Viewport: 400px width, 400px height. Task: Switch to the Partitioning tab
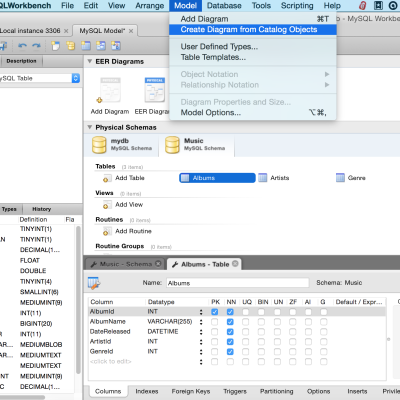click(277, 391)
